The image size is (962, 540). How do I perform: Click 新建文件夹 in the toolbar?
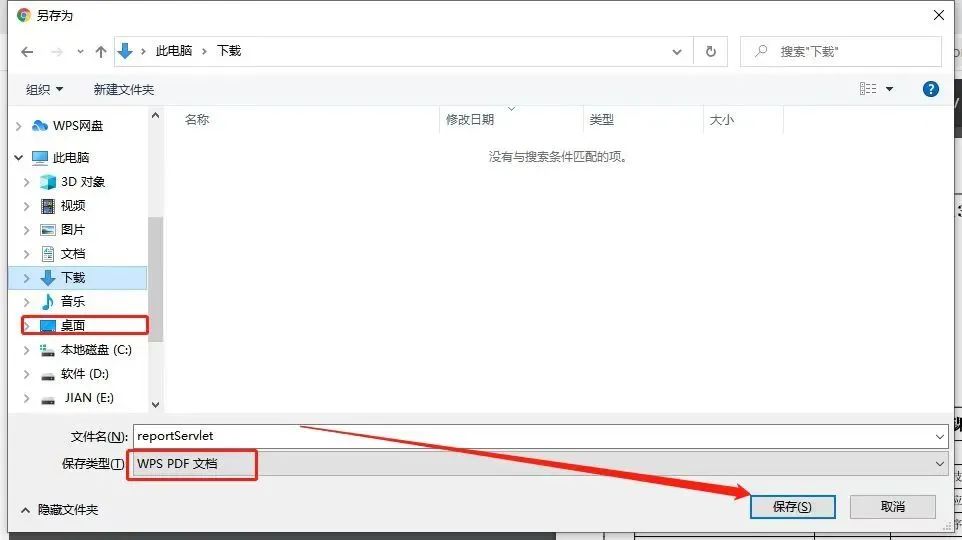(x=124, y=89)
